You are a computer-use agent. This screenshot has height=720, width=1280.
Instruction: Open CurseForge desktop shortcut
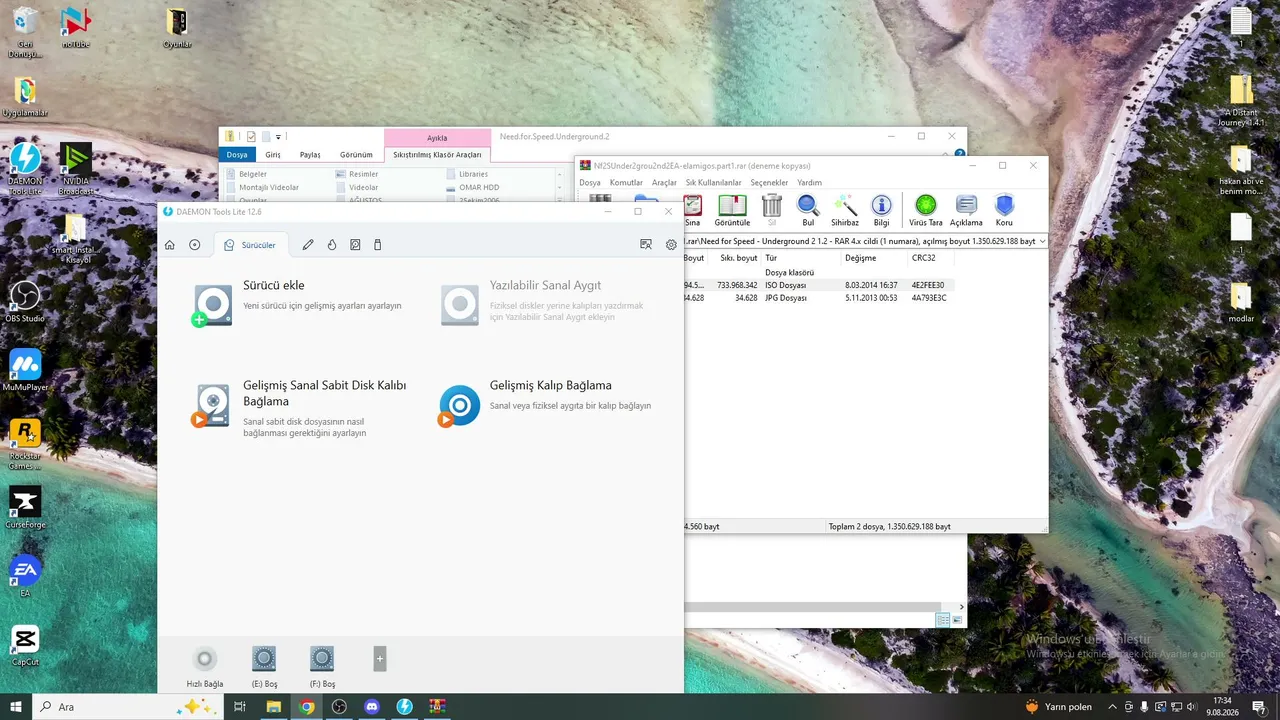[x=25, y=508]
